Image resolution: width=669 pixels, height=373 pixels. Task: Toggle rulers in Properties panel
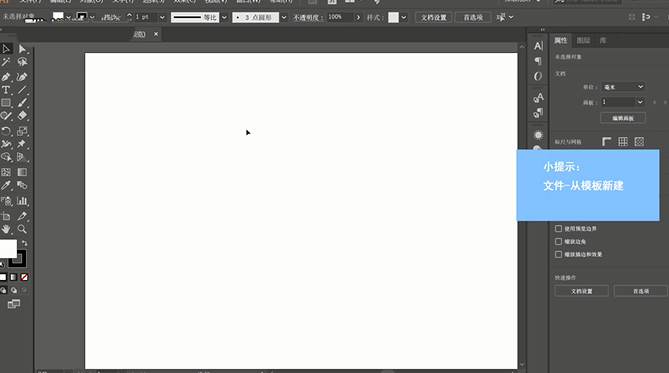tap(607, 142)
